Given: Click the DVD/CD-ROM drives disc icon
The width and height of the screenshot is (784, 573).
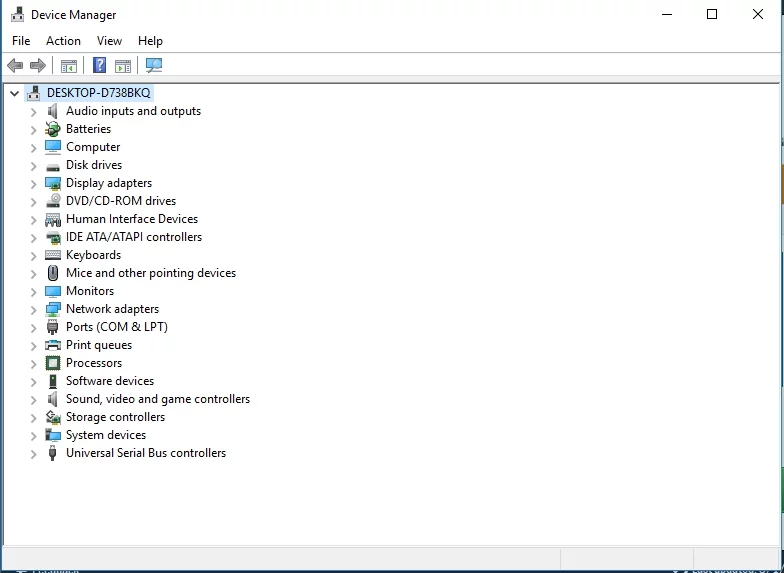Looking at the screenshot, I should click(53, 201).
